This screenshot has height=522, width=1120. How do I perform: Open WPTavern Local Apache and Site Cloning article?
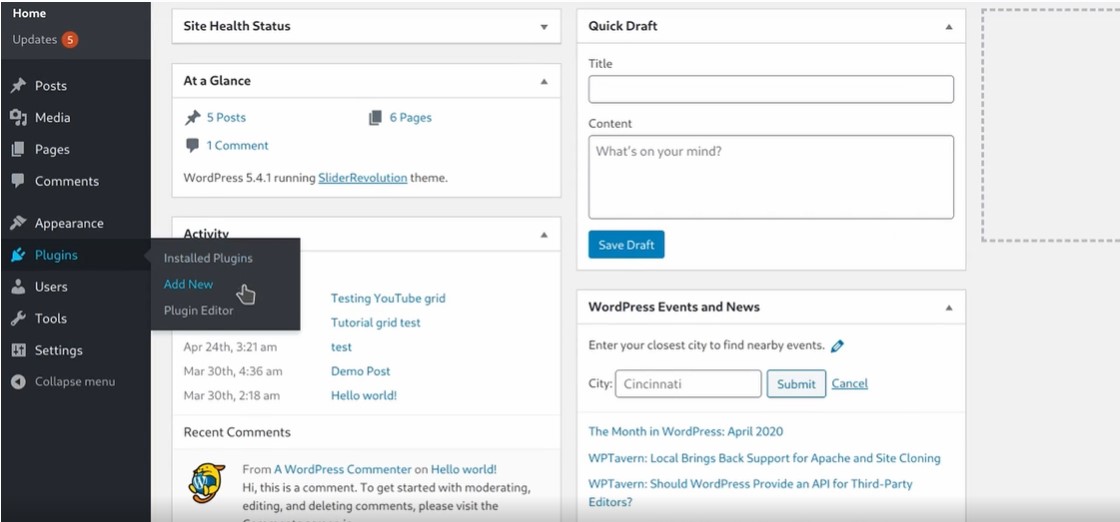click(764, 458)
